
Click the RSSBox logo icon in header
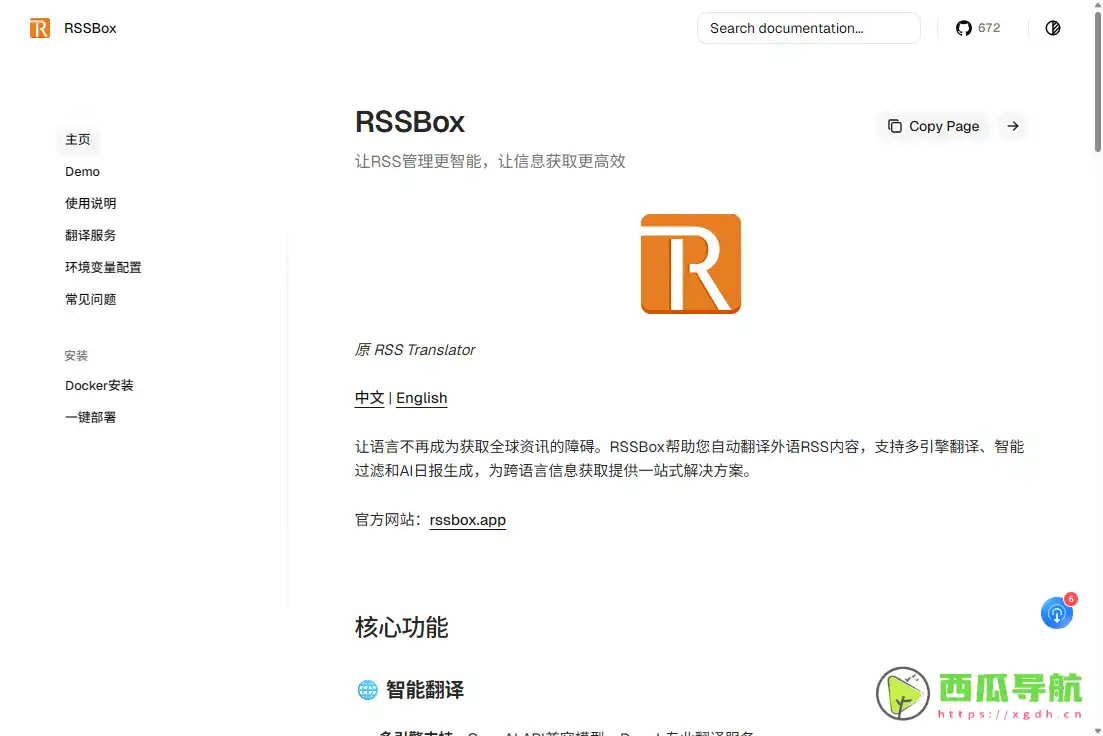pos(40,28)
